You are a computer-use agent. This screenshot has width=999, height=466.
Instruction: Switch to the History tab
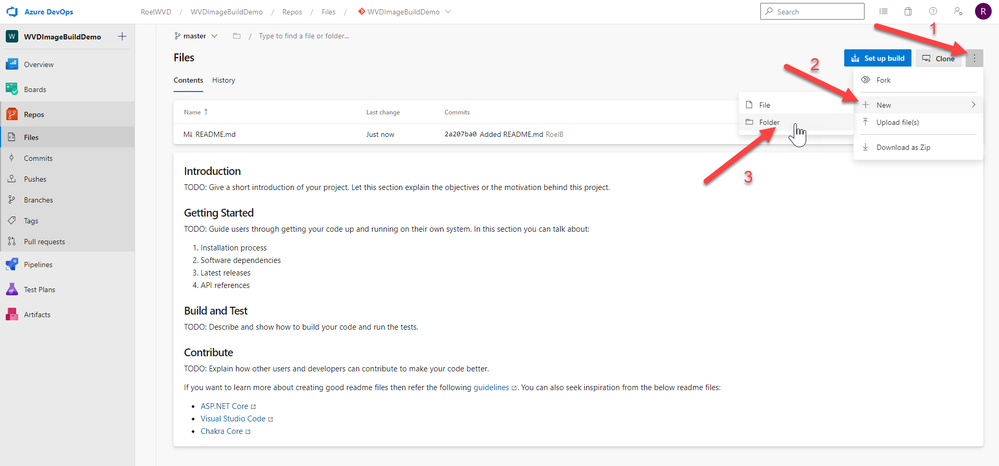(x=224, y=80)
